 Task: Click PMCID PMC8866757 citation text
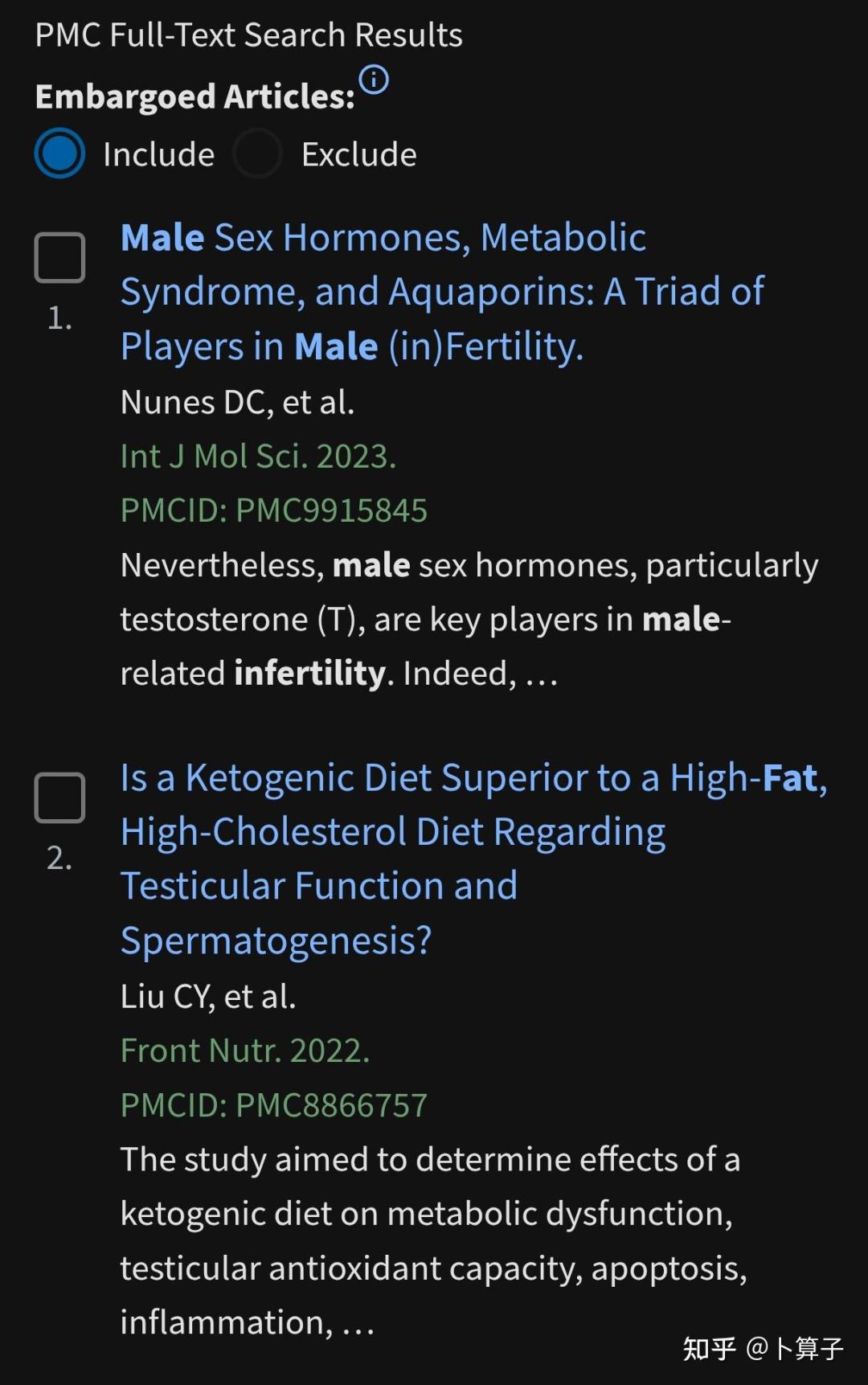point(274,1105)
